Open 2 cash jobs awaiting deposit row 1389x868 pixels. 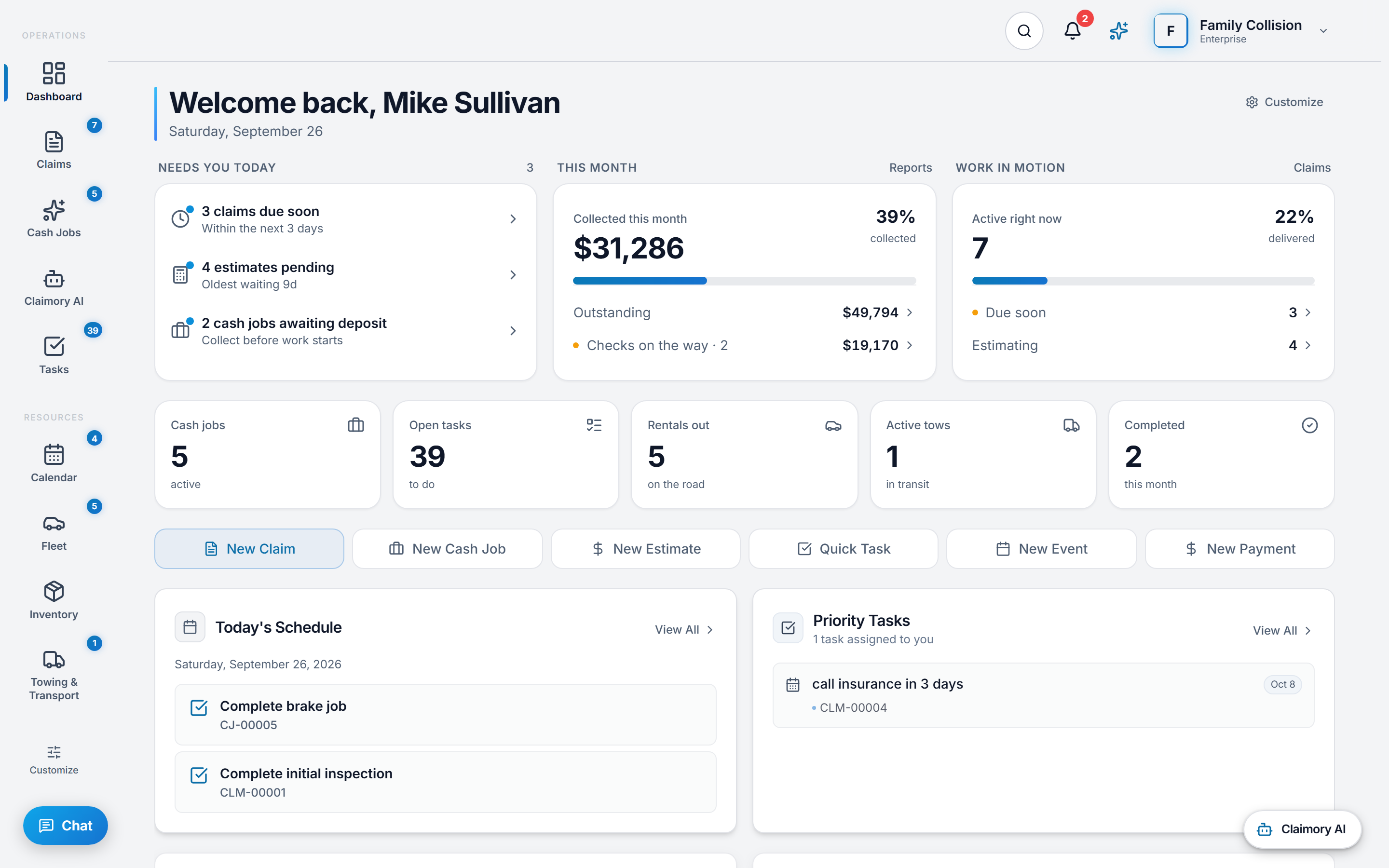[345, 331]
